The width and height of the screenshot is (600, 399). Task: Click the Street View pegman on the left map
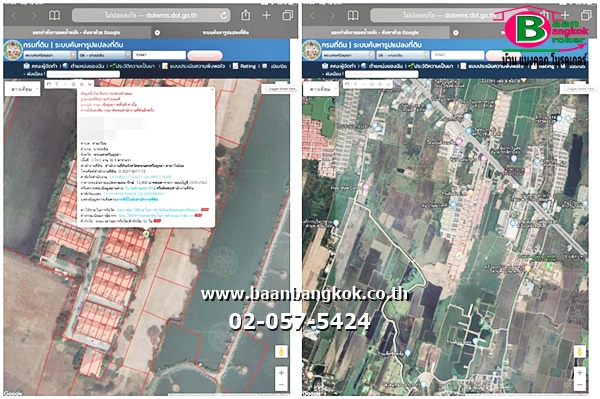pos(281,352)
